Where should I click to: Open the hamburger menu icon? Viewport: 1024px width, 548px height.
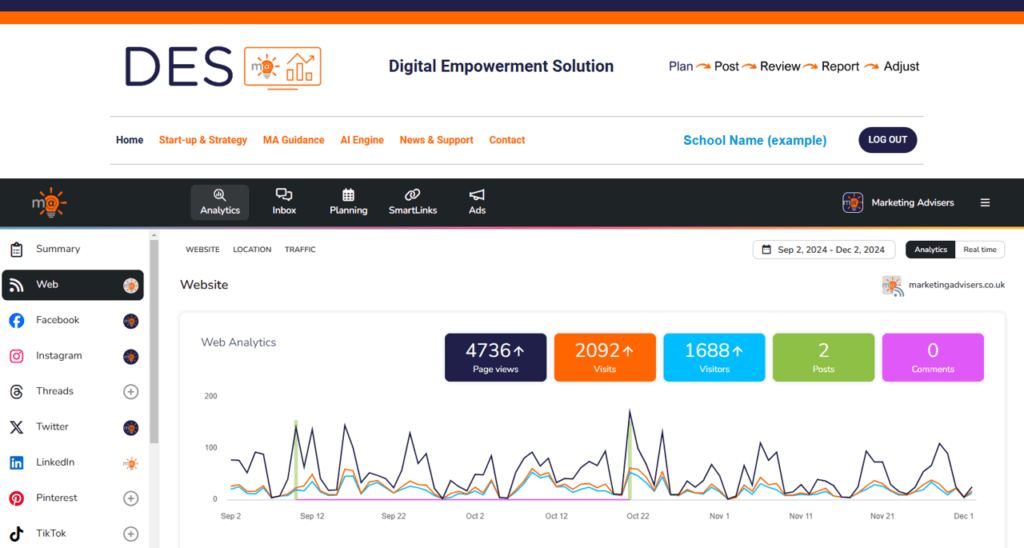point(985,202)
